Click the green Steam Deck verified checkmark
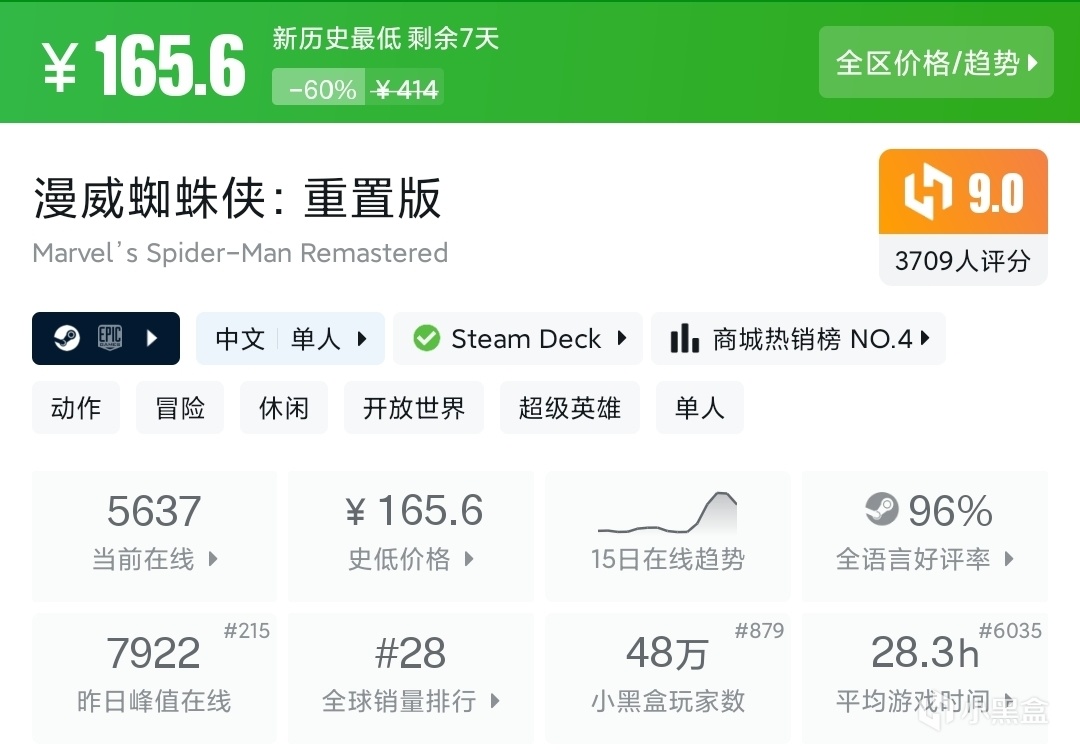The width and height of the screenshot is (1080, 750). click(x=427, y=338)
